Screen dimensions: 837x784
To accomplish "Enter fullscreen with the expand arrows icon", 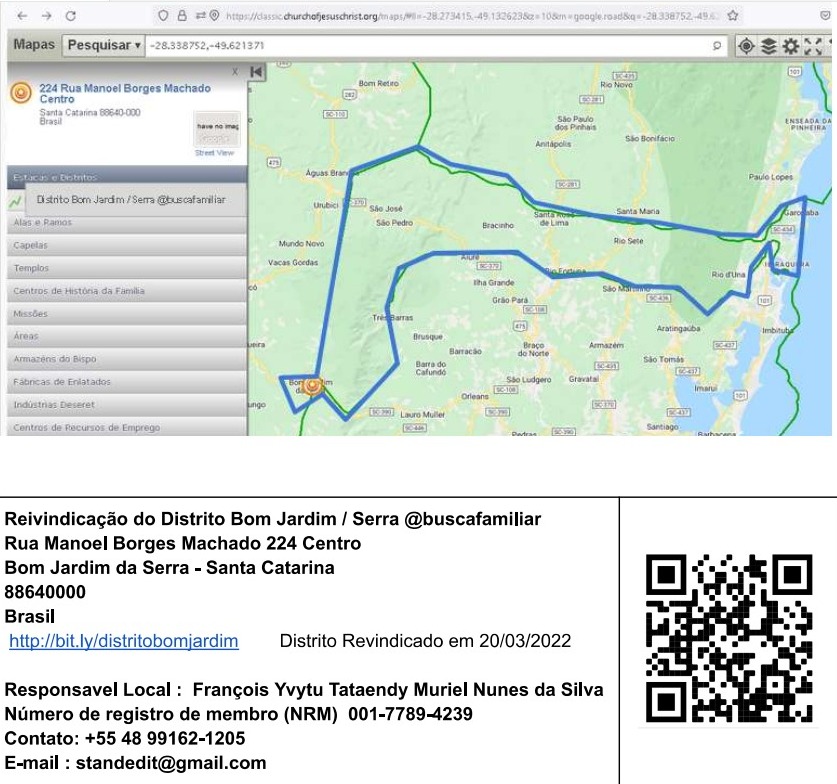I will point(813,46).
